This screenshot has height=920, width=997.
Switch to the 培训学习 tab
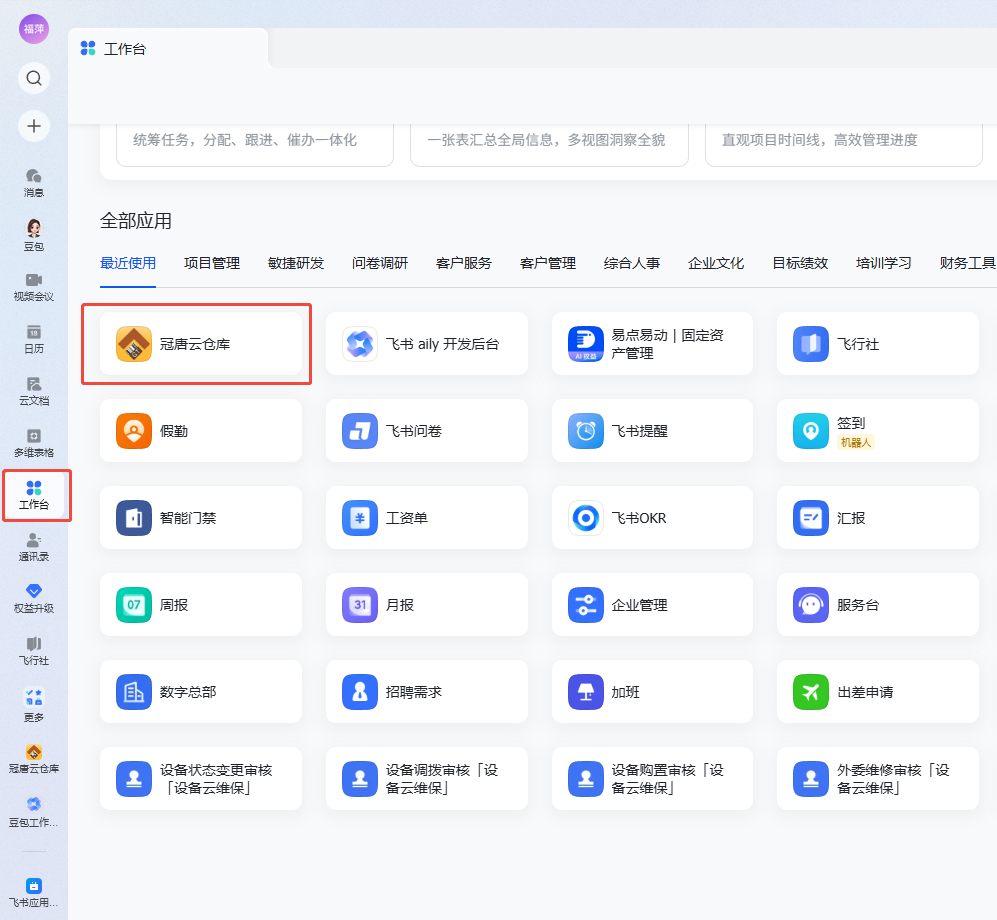click(884, 263)
